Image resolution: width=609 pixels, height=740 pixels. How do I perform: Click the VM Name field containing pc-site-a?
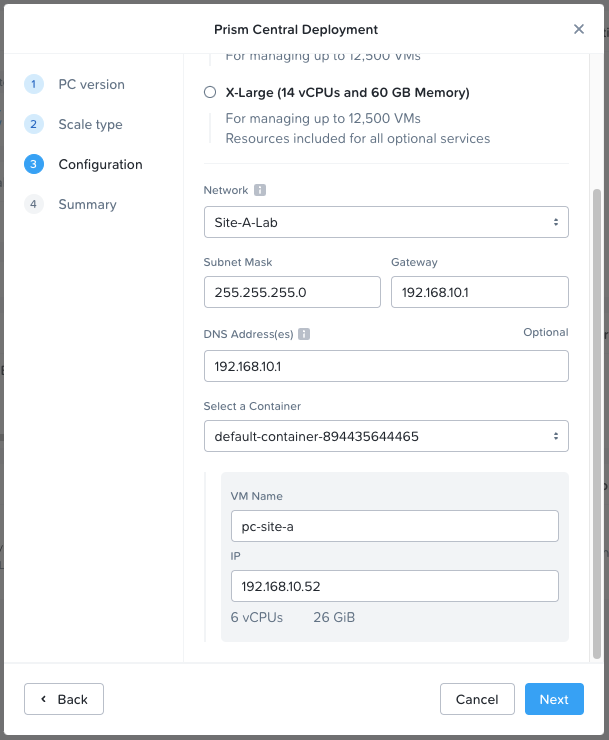394,526
